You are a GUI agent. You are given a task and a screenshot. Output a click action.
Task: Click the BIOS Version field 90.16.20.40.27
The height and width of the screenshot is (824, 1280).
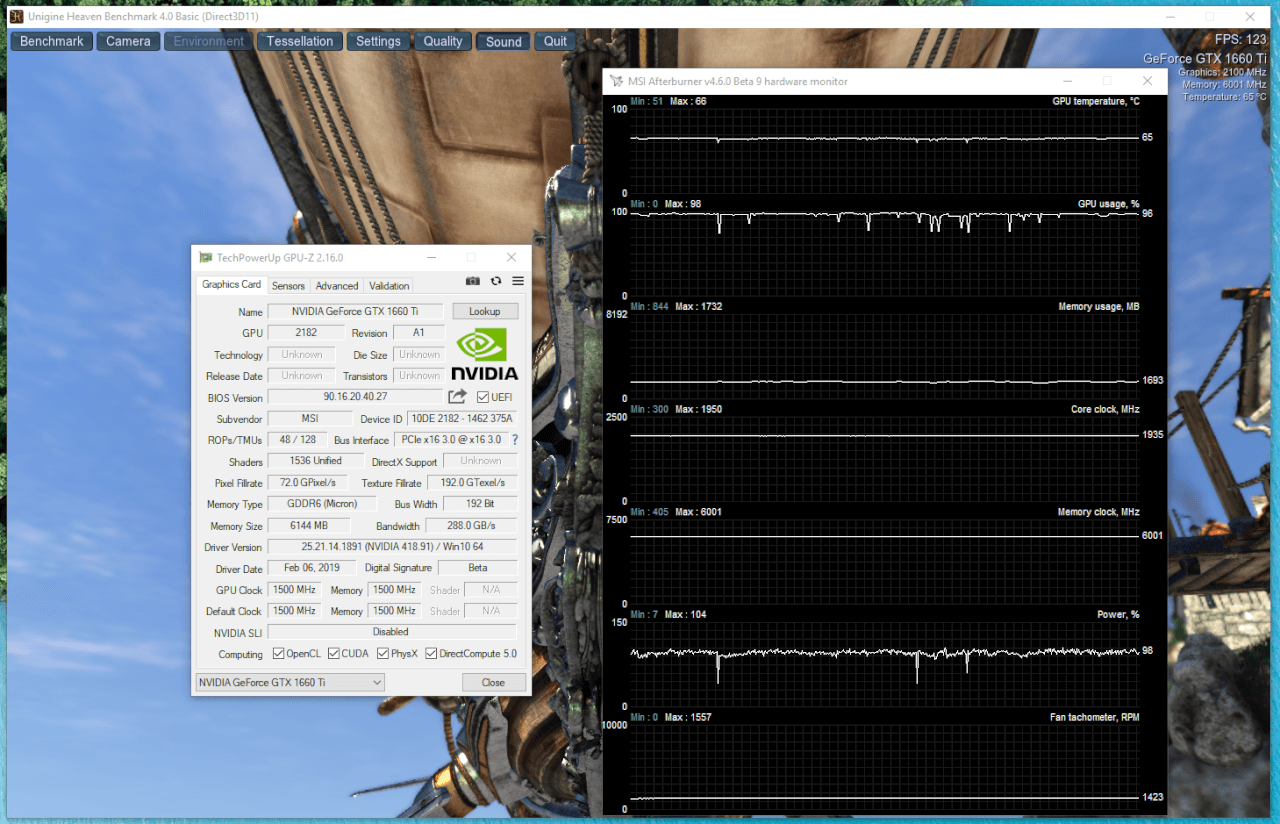[x=355, y=397]
